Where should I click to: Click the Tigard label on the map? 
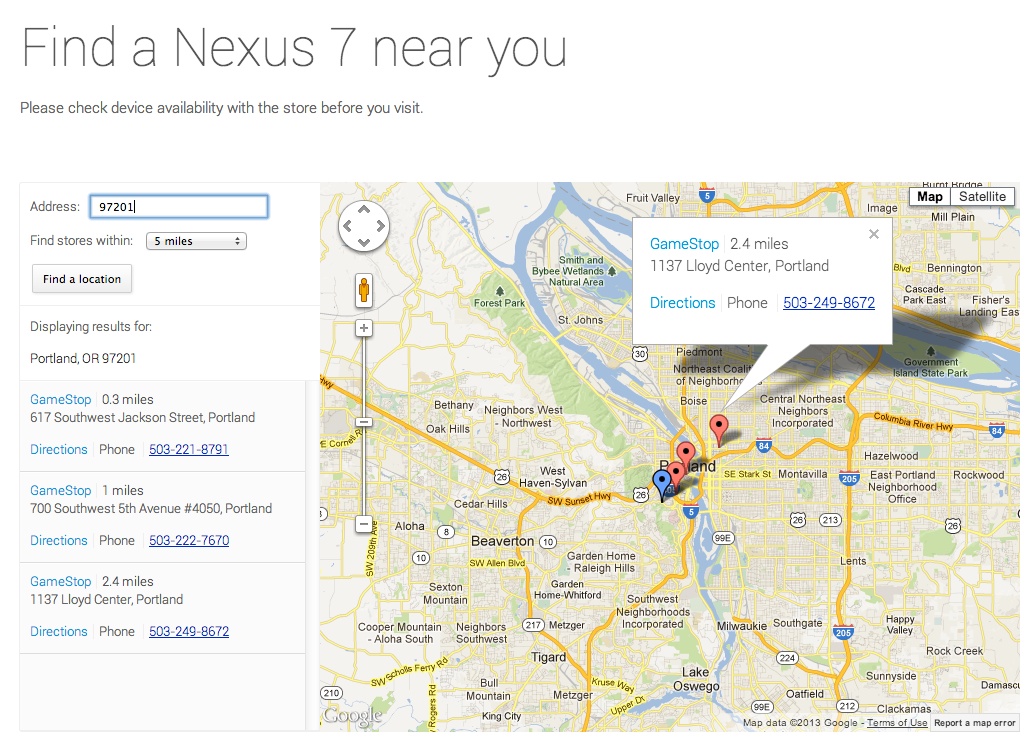549,657
